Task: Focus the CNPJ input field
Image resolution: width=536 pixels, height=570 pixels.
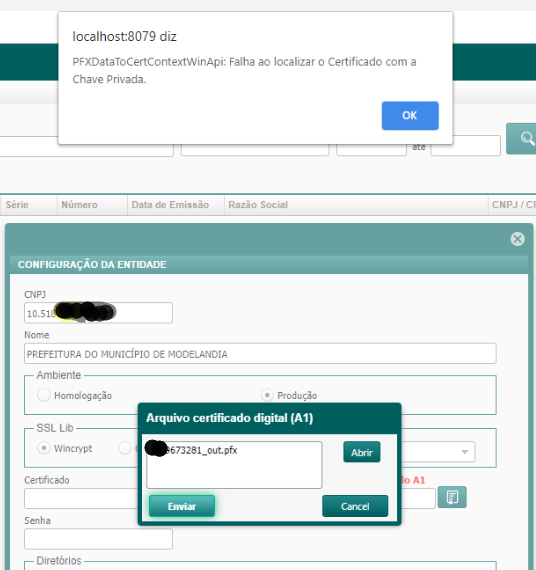Action: 98,313
